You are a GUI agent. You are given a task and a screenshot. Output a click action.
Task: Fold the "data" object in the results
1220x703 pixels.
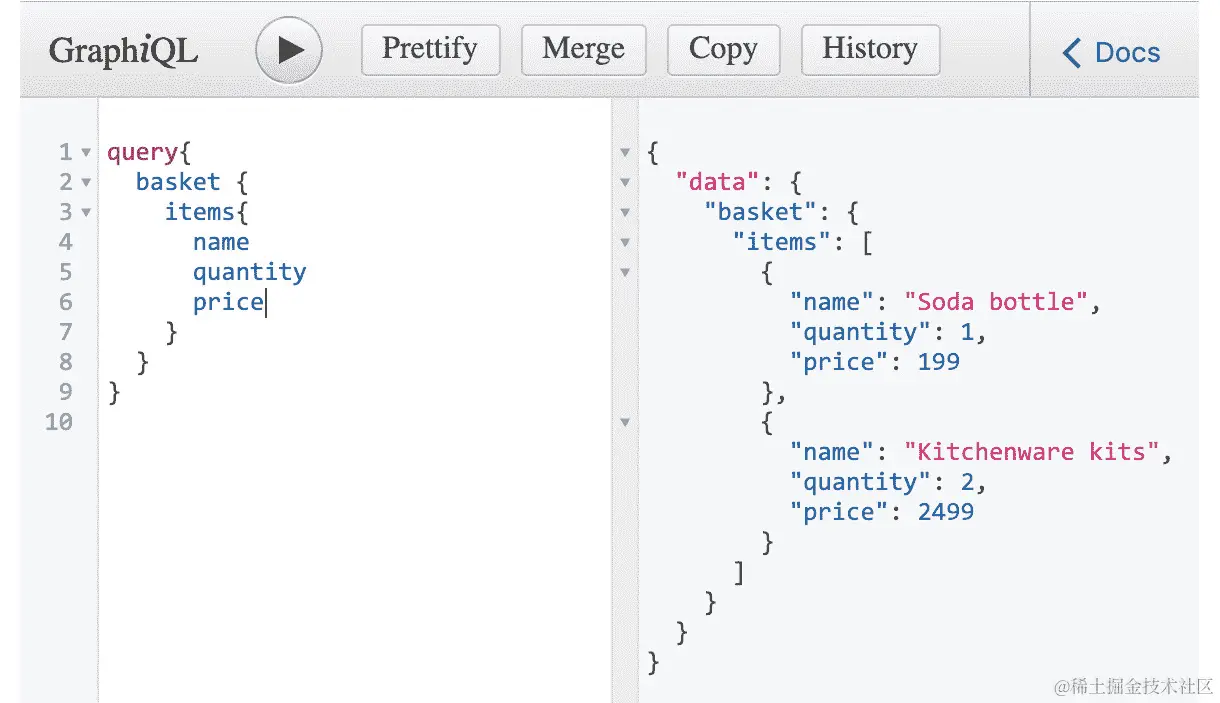click(x=625, y=183)
